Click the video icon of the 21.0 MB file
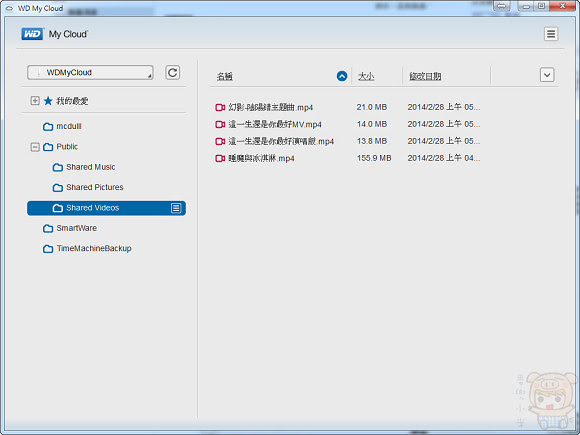Screen dimensions: 580x435 click(220, 107)
